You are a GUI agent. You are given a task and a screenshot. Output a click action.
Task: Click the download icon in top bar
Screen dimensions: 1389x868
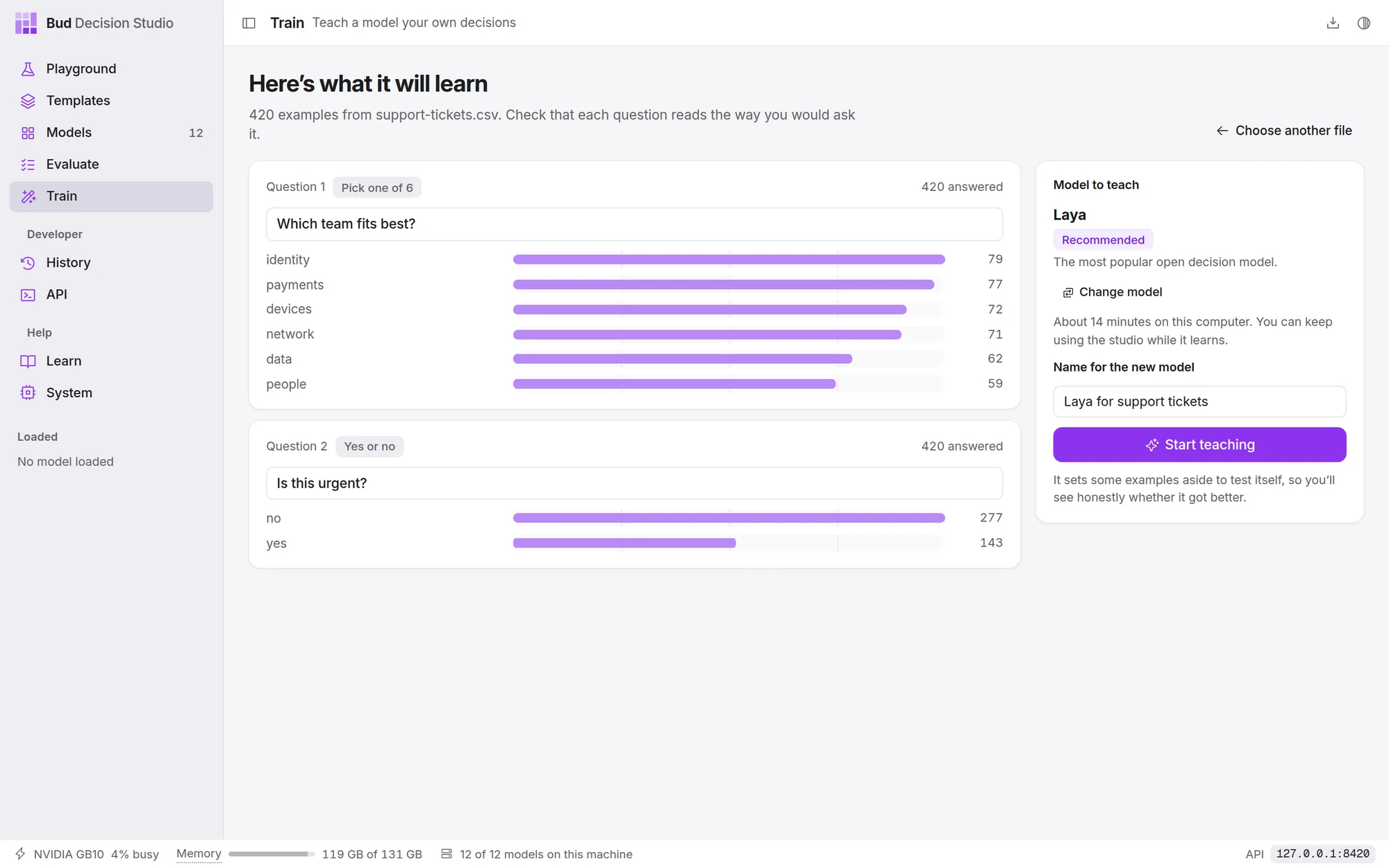click(1333, 23)
